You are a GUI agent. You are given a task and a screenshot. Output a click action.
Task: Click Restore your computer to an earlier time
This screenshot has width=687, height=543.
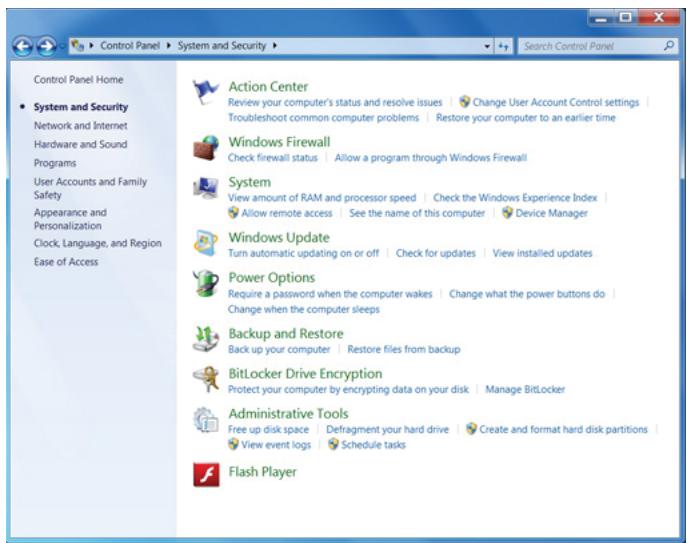[526, 117]
